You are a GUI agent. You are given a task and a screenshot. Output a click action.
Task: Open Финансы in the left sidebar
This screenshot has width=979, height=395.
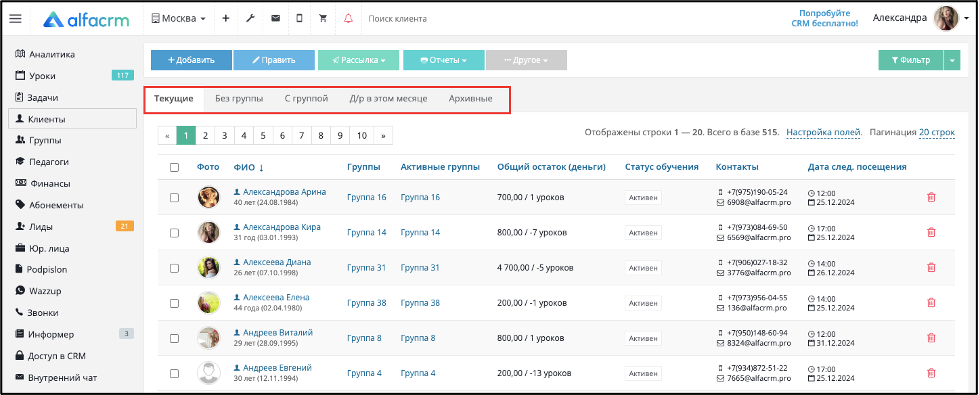(x=49, y=183)
